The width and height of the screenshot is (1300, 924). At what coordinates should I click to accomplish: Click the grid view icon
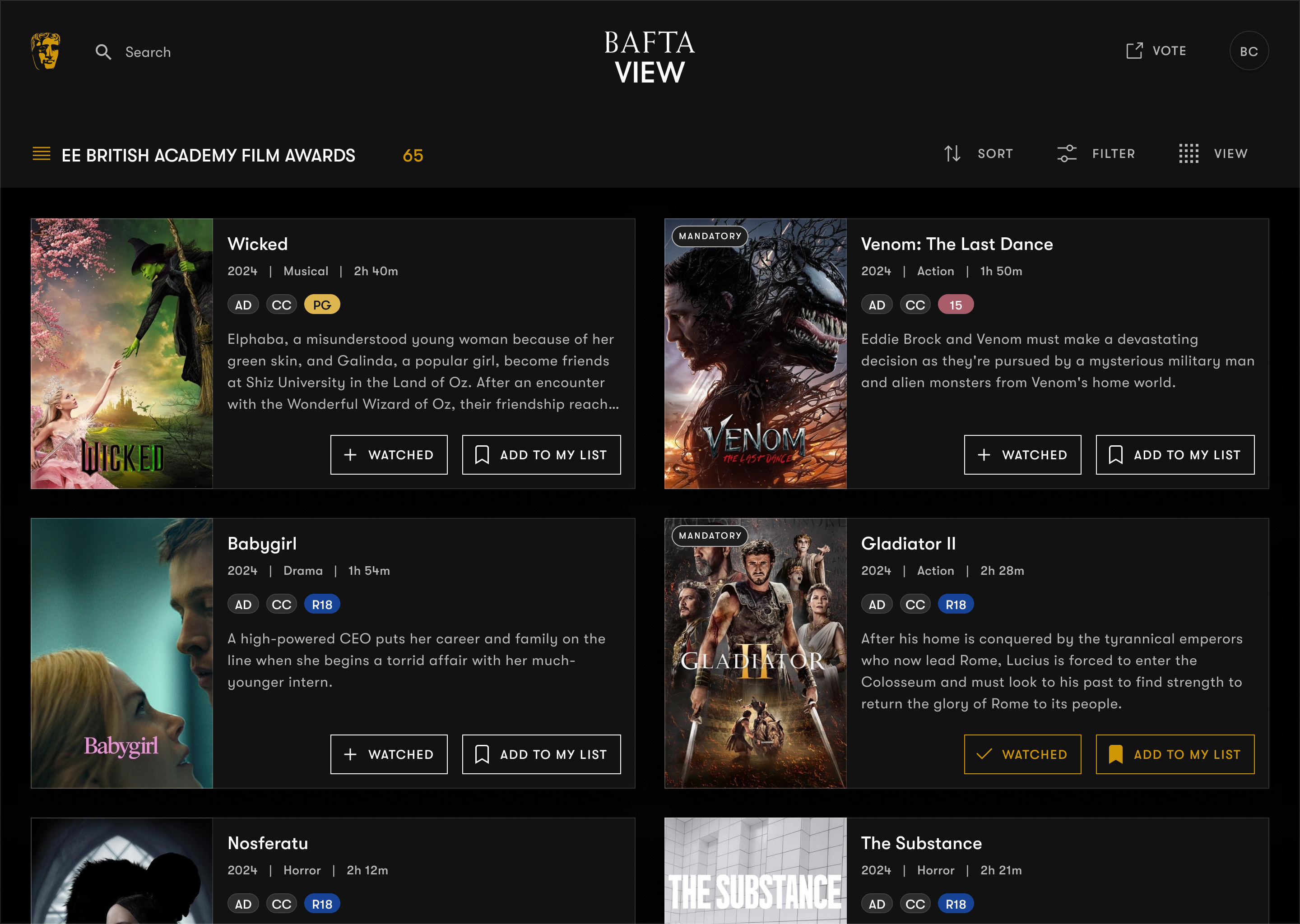pos(1189,153)
